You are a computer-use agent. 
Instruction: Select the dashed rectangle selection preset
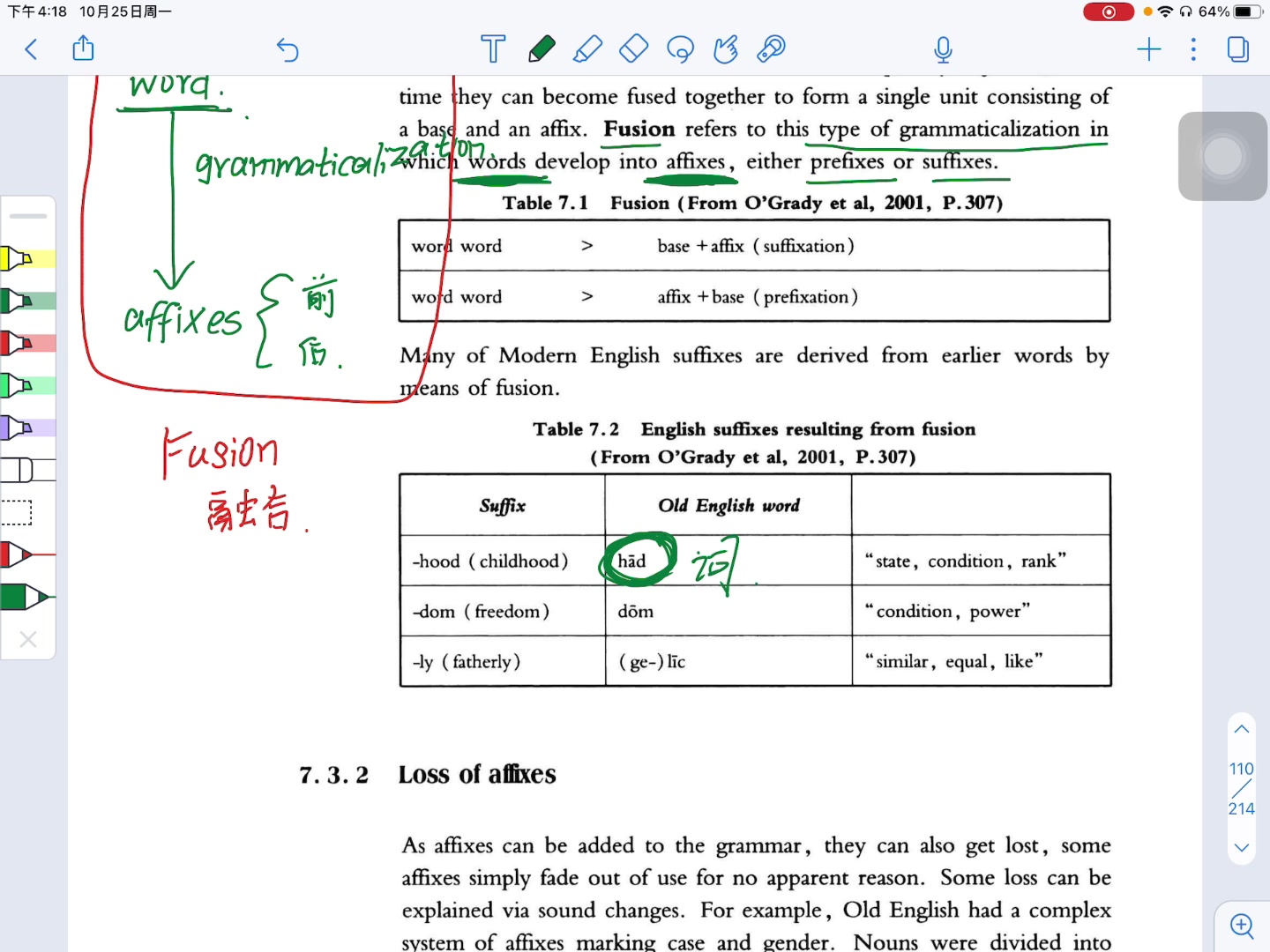pyautogui.click(x=18, y=512)
